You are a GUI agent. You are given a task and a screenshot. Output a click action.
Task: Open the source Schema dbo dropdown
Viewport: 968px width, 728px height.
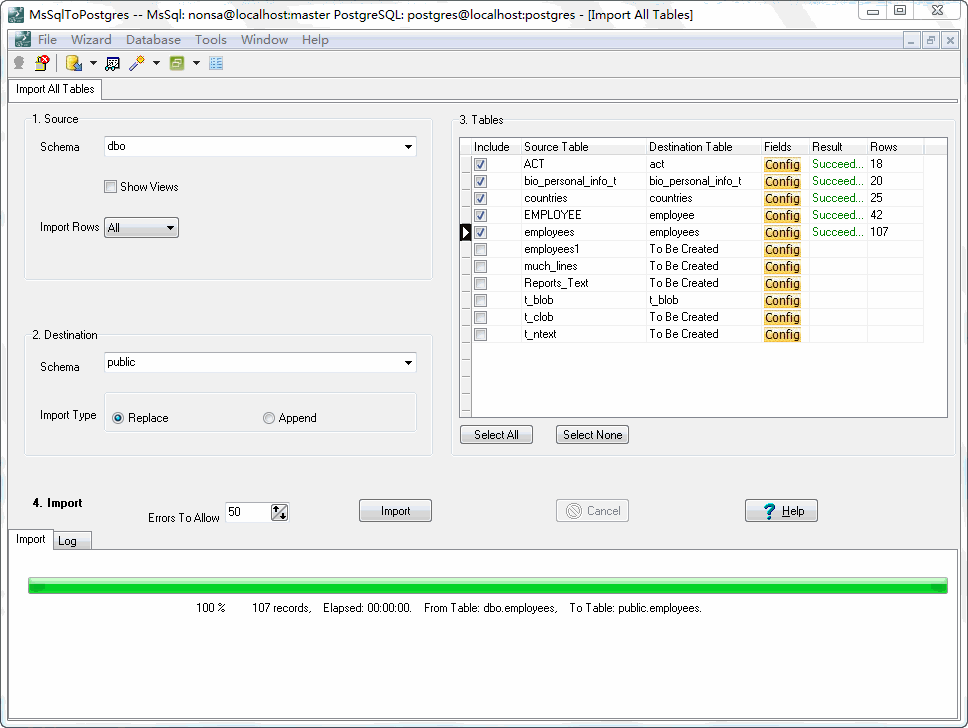[408, 147]
